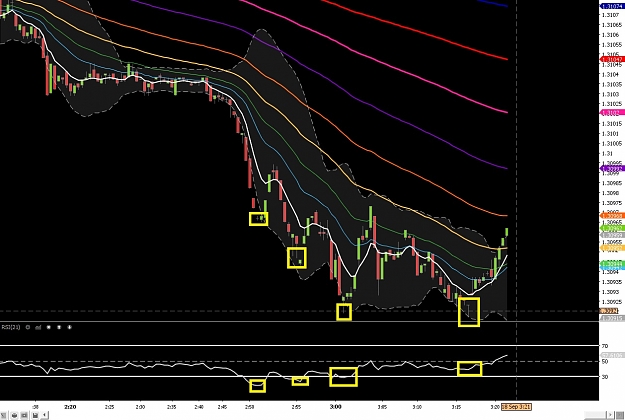
Task: Click the bold 2:20 time axis label
Action: 70,407
